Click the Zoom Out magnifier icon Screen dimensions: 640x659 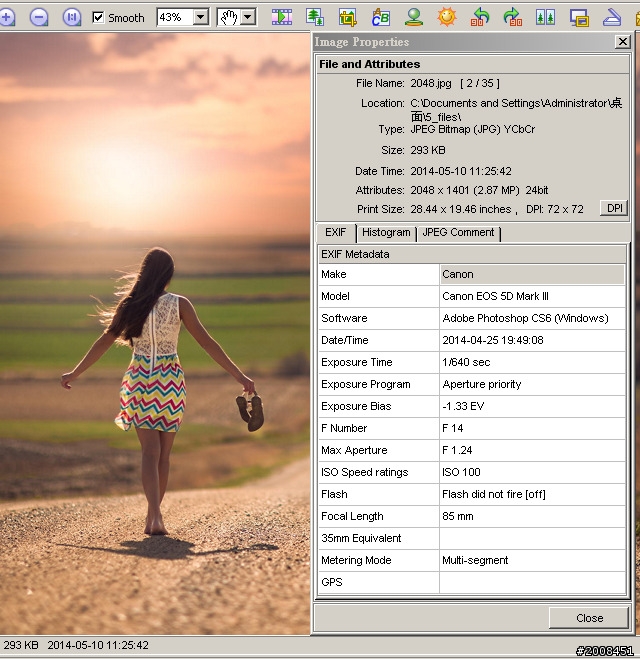[39, 17]
